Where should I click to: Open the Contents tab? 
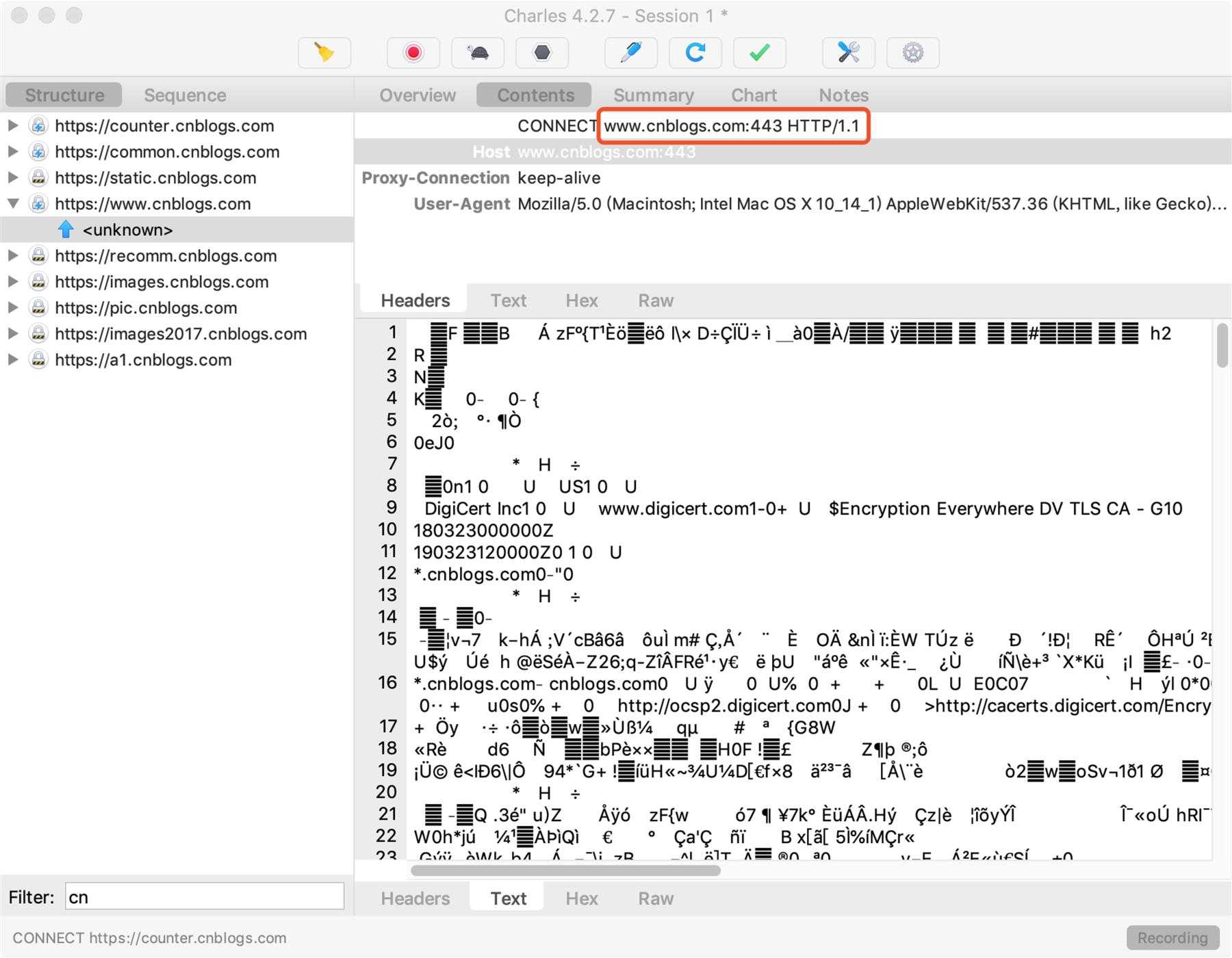(x=535, y=95)
